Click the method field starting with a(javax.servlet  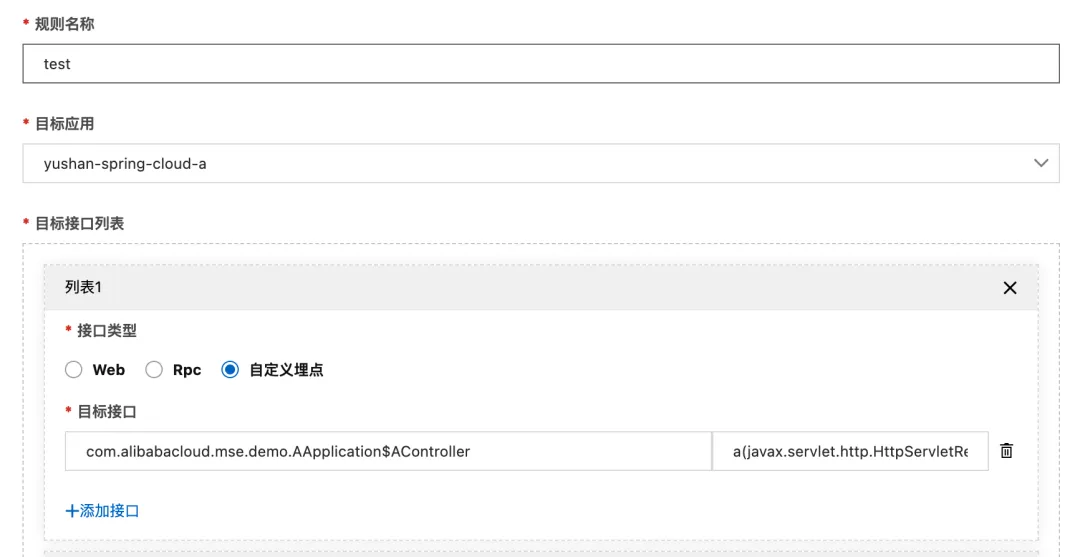(850, 451)
